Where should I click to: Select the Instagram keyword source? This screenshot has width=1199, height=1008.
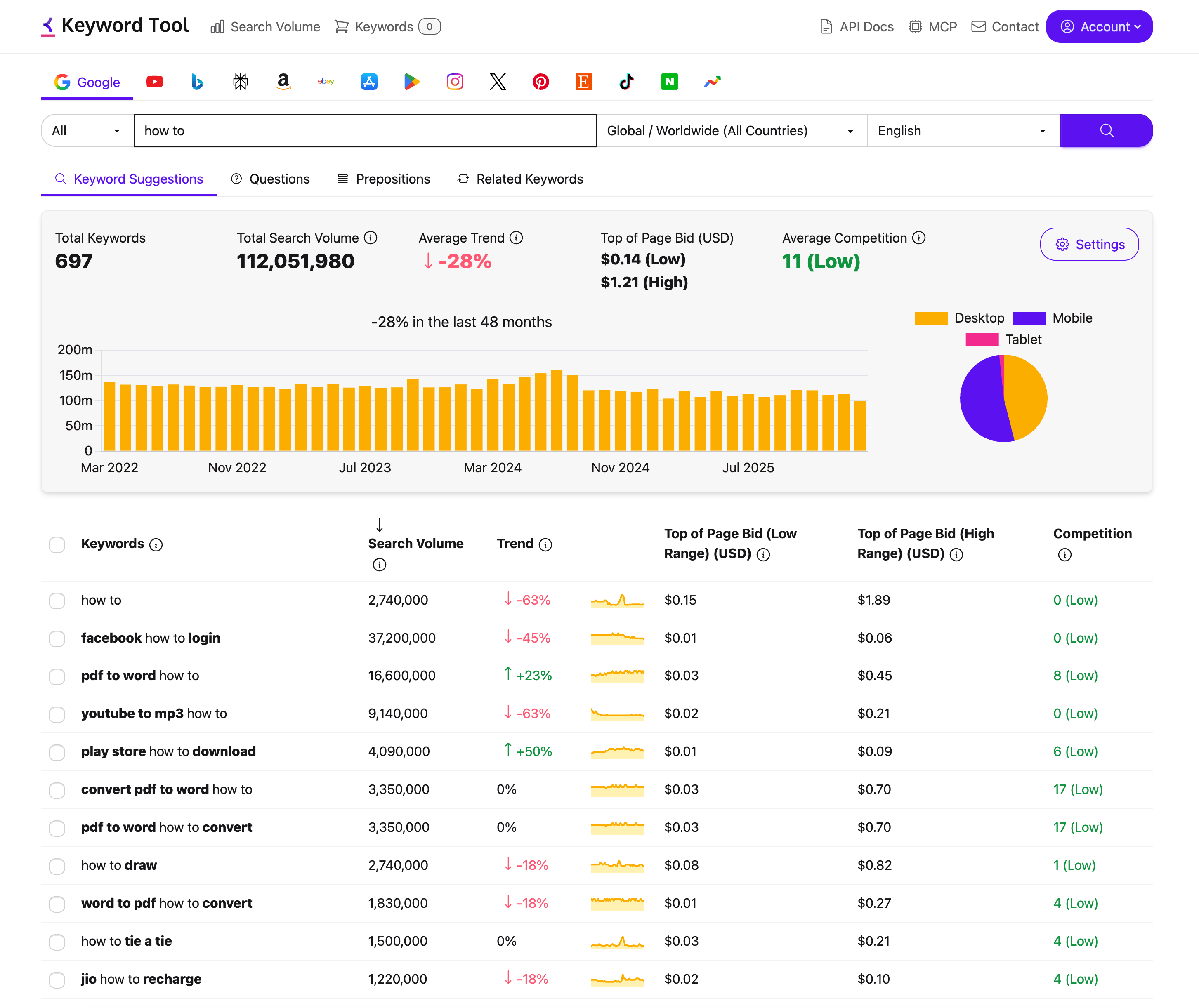click(455, 82)
